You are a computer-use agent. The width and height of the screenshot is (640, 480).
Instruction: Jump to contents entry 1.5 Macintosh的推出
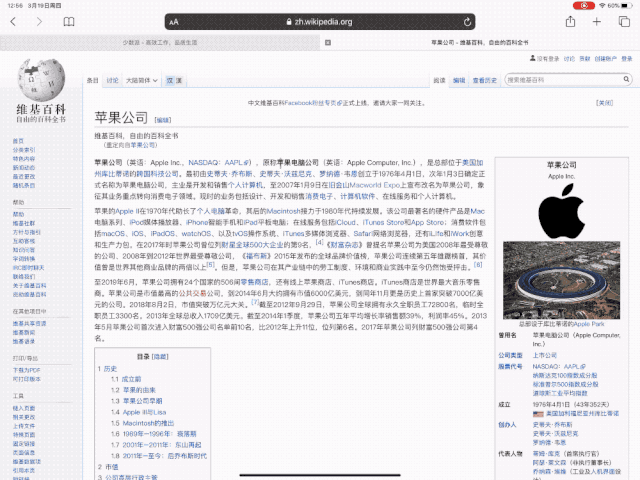point(142,423)
